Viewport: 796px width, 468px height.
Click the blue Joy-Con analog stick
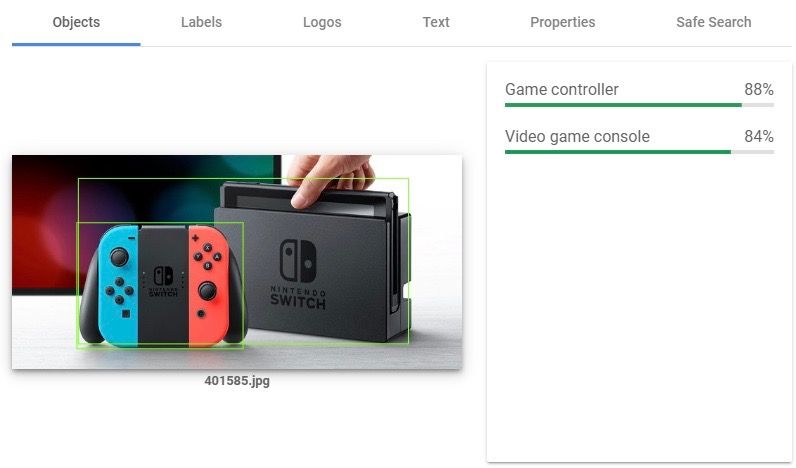pyautogui.click(x=119, y=257)
